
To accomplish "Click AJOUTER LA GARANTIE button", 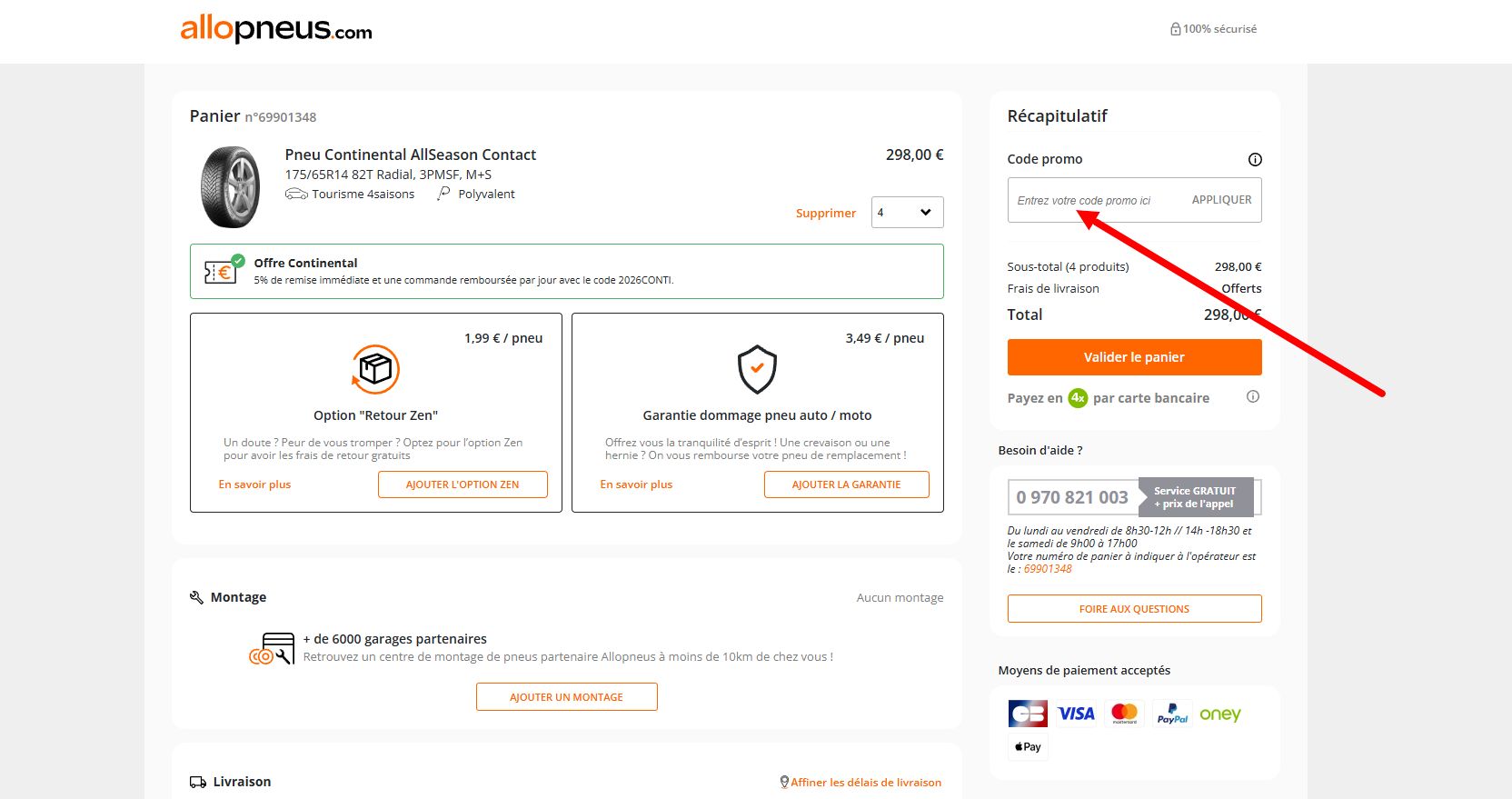I will pyautogui.click(x=846, y=484).
